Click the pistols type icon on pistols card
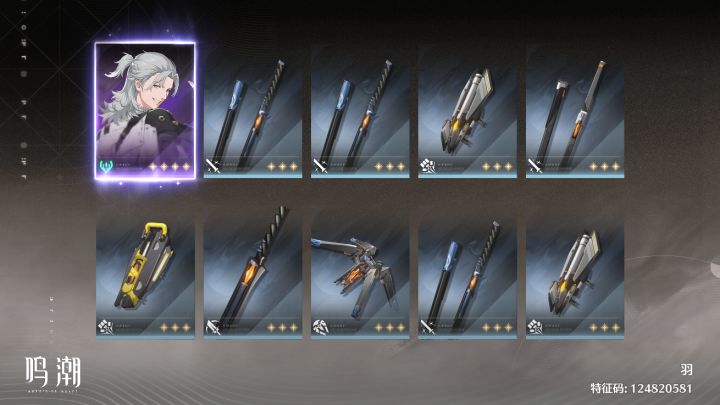This screenshot has height=405, width=720. point(320,327)
